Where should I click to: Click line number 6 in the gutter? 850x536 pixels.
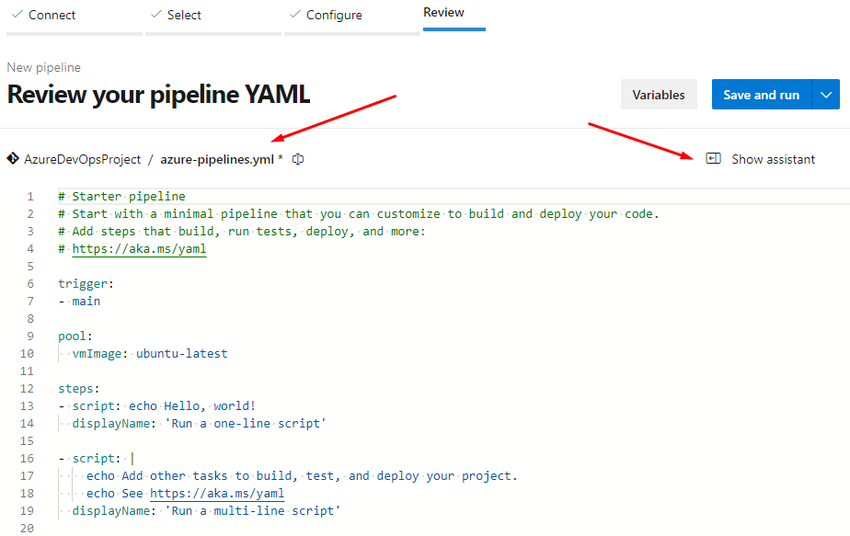pyautogui.click(x=30, y=284)
